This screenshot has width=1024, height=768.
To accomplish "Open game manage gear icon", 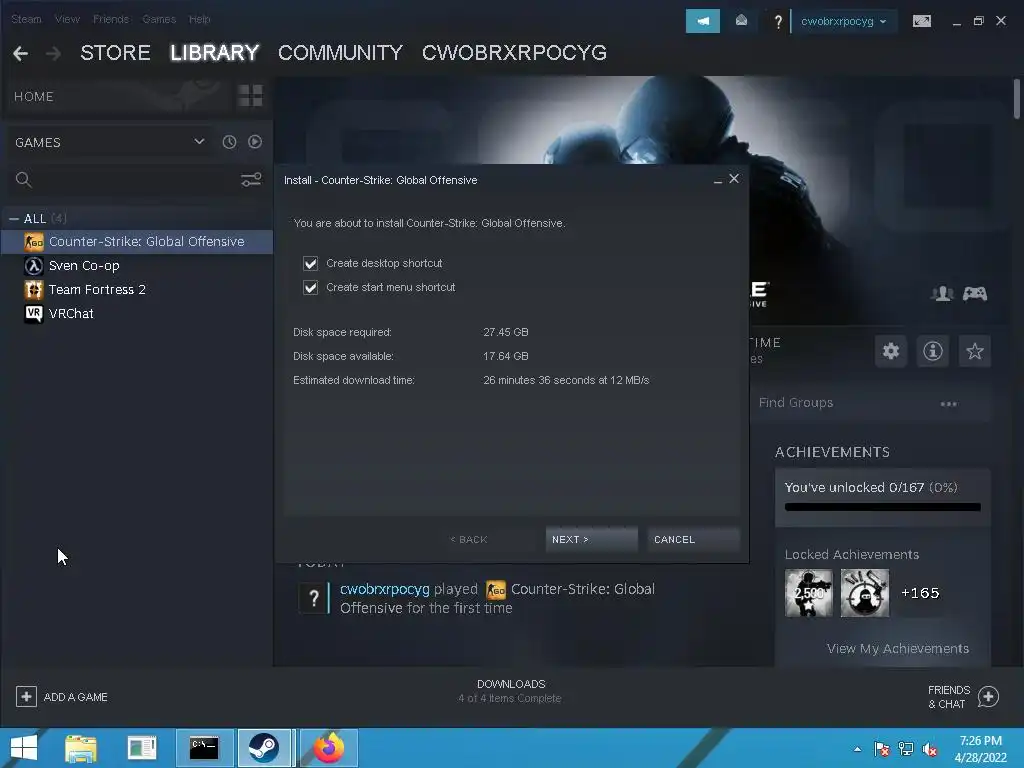I will [891, 351].
